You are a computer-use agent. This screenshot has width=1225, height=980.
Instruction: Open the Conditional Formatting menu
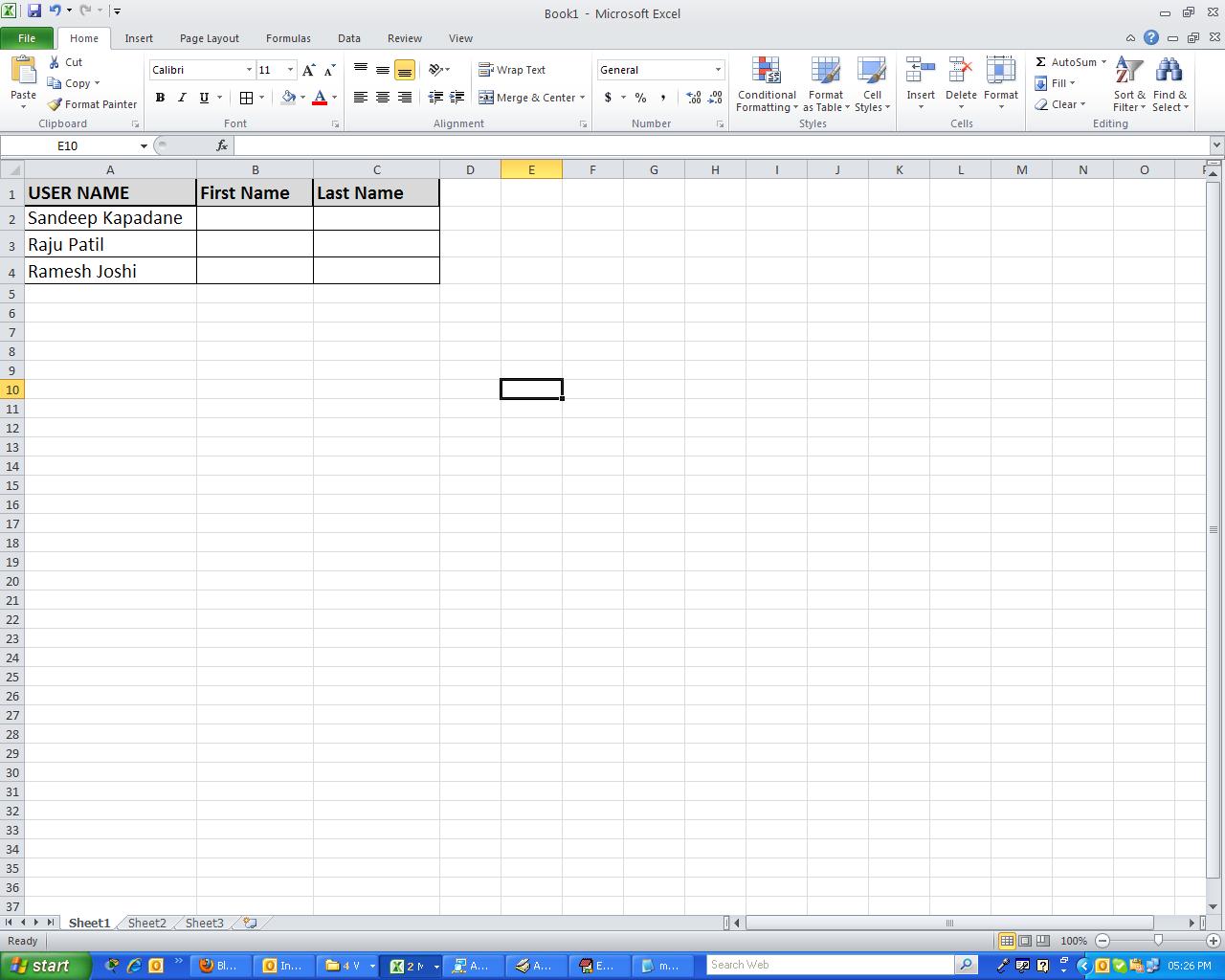(x=767, y=84)
